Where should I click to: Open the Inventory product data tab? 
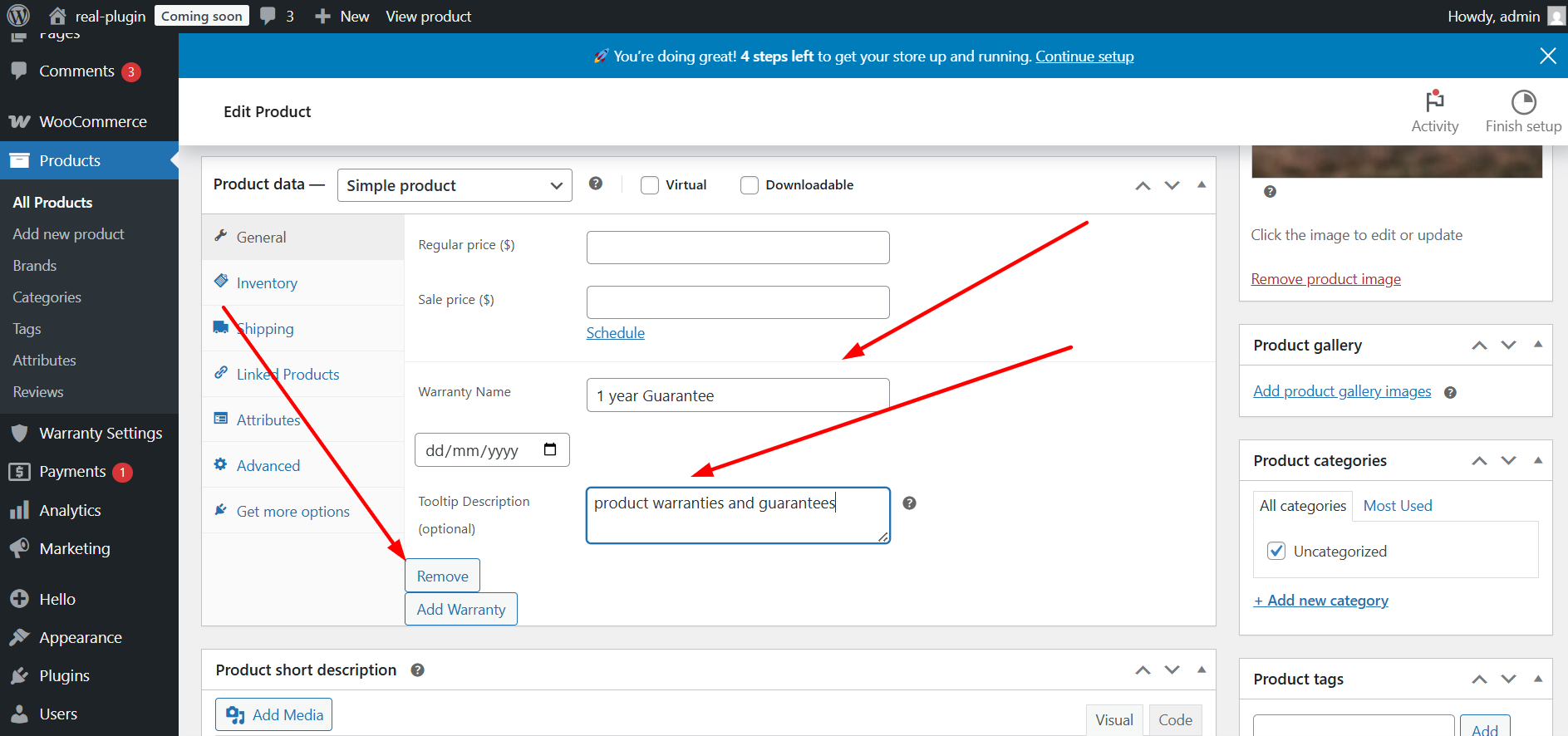coord(303,282)
